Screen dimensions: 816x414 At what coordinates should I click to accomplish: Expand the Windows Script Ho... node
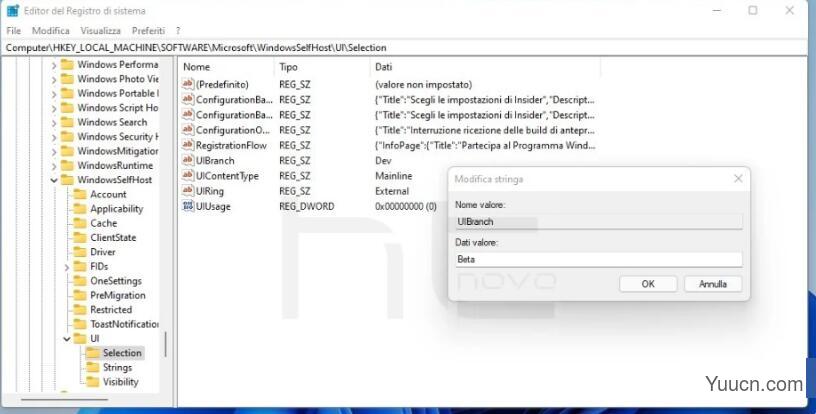pyautogui.click(x=54, y=109)
